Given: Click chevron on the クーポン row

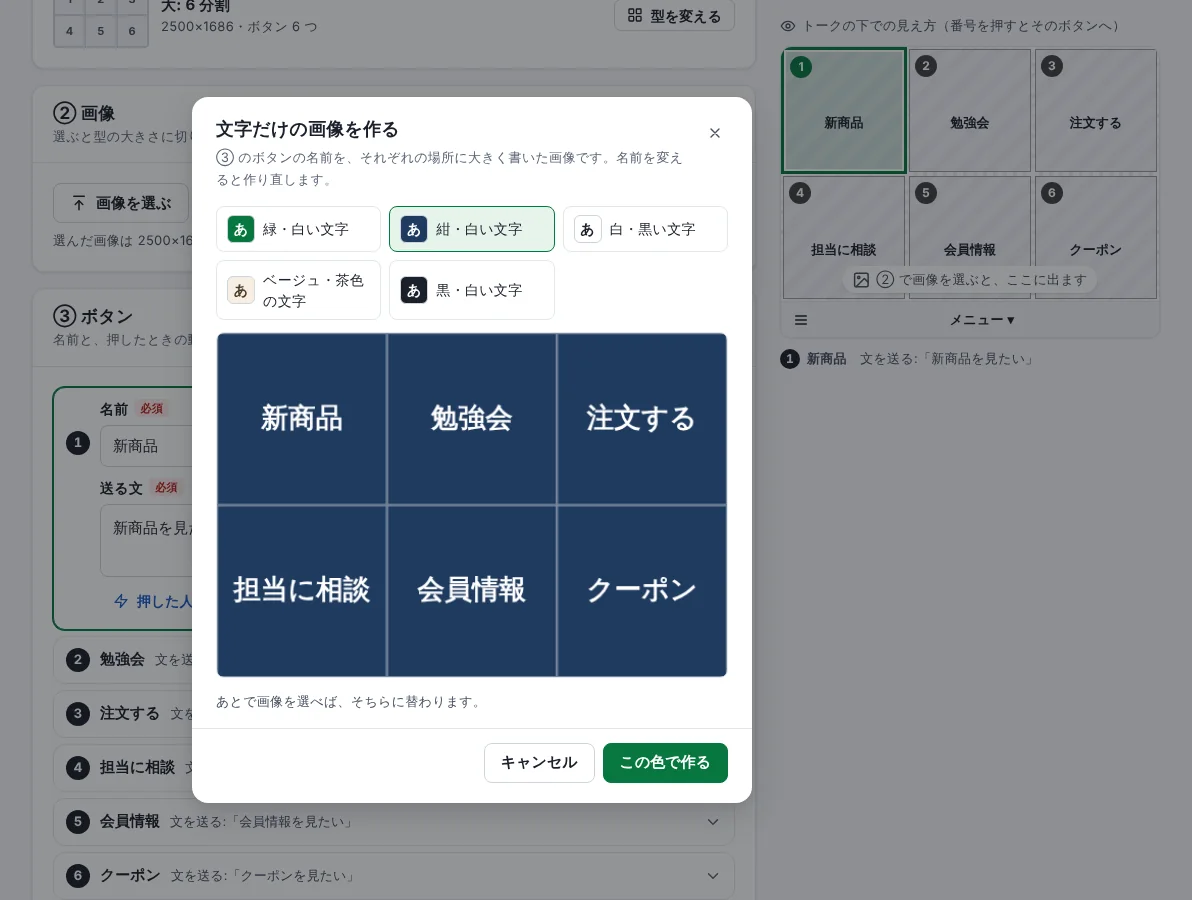Looking at the screenshot, I should point(713,876).
